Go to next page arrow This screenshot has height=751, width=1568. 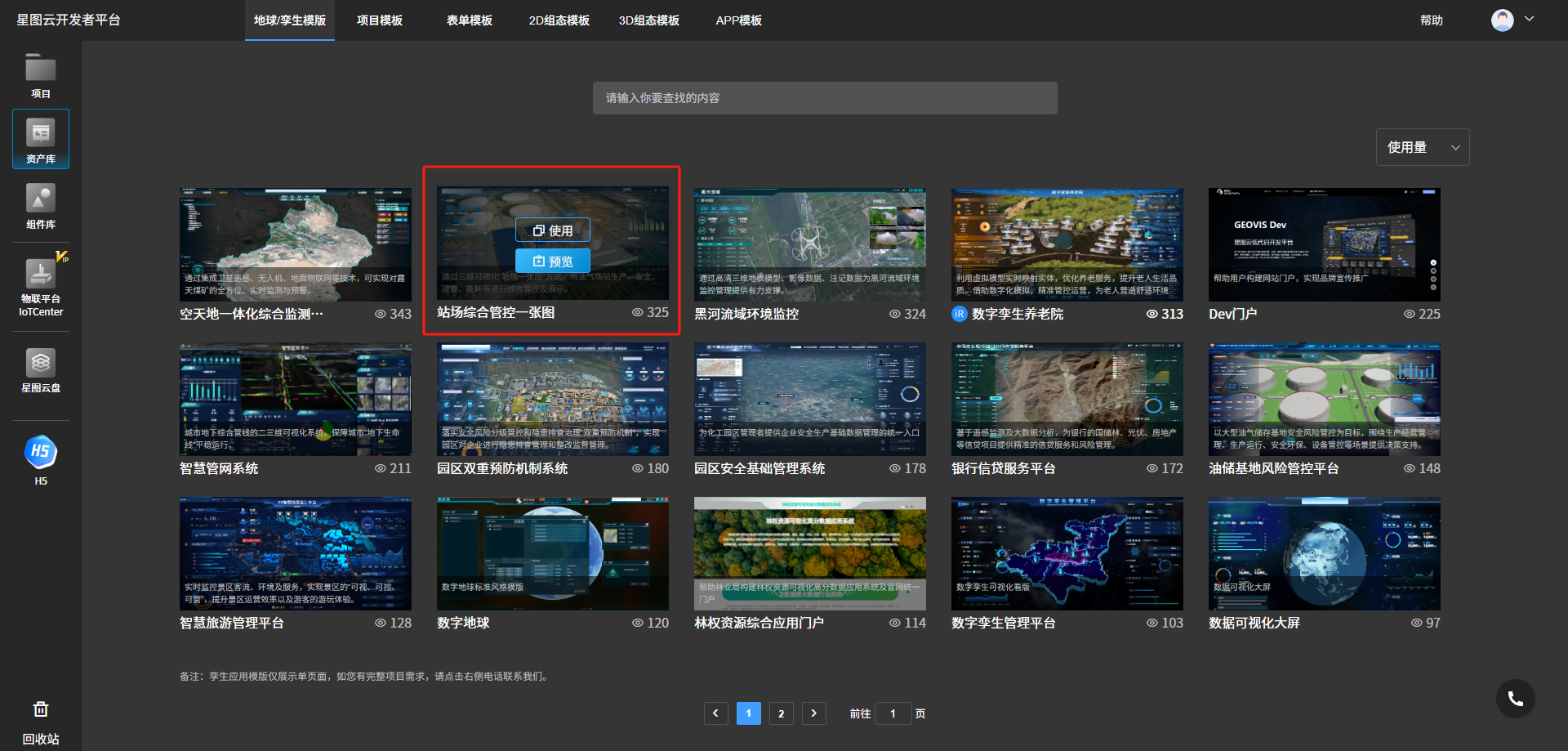pyautogui.click(x=813, y=713)
